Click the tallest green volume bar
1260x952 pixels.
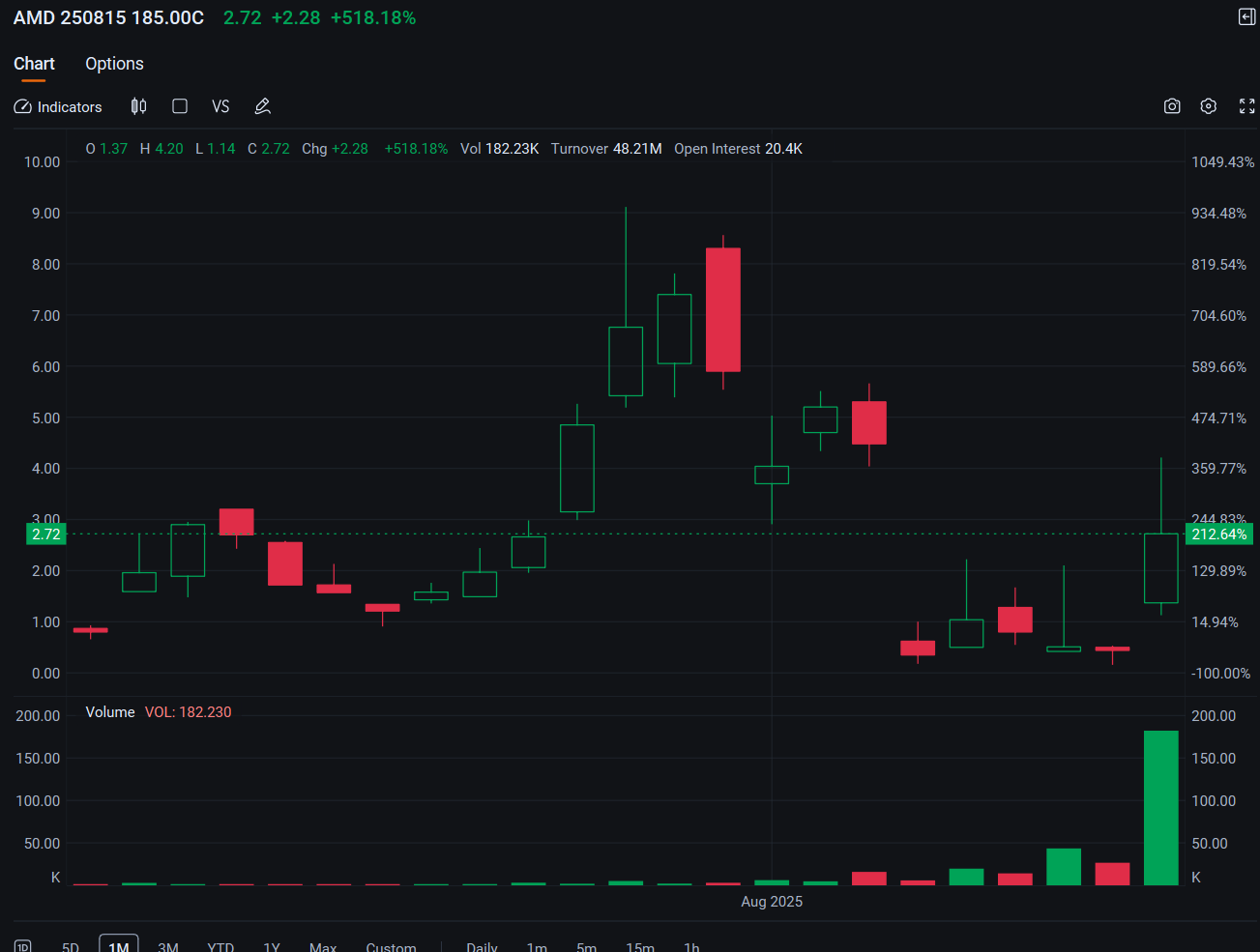1160,808
